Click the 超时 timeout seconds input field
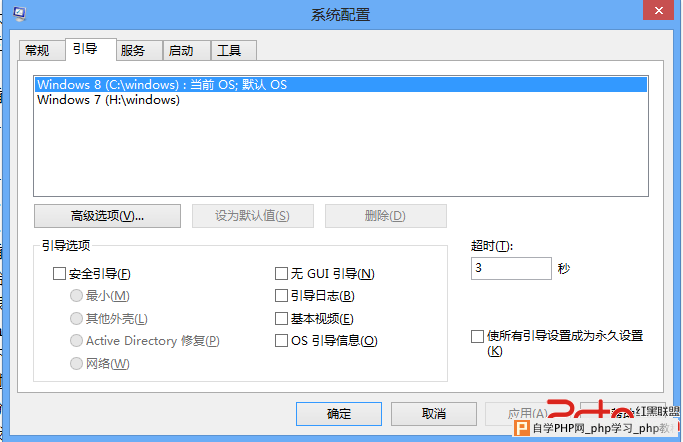 pyautogui.click(x=511, y=268)
